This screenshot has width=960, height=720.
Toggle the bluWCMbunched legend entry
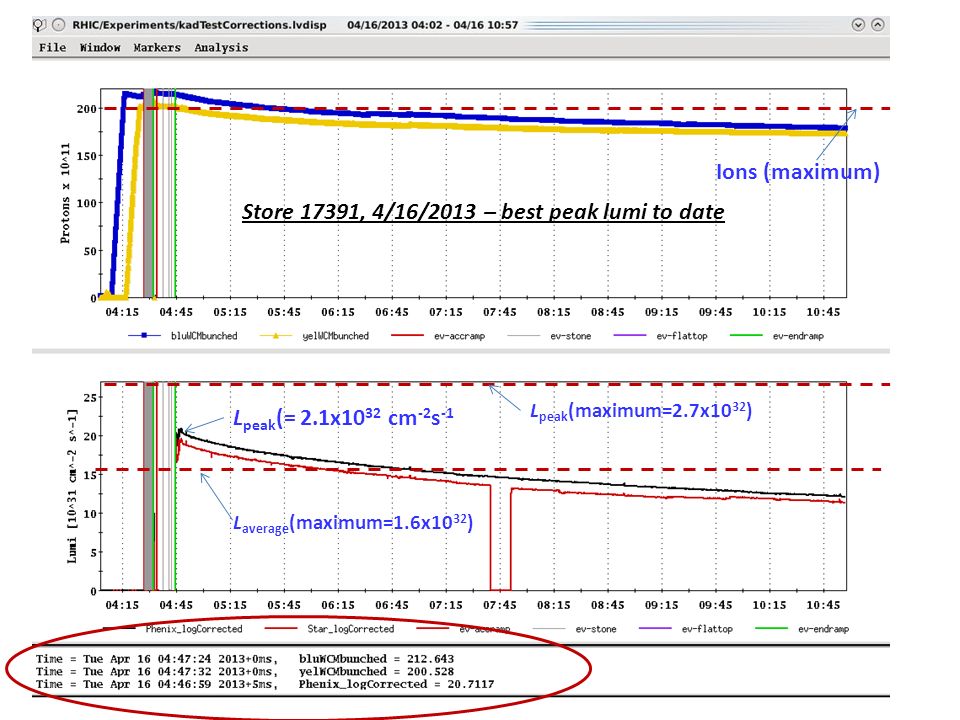182,336
